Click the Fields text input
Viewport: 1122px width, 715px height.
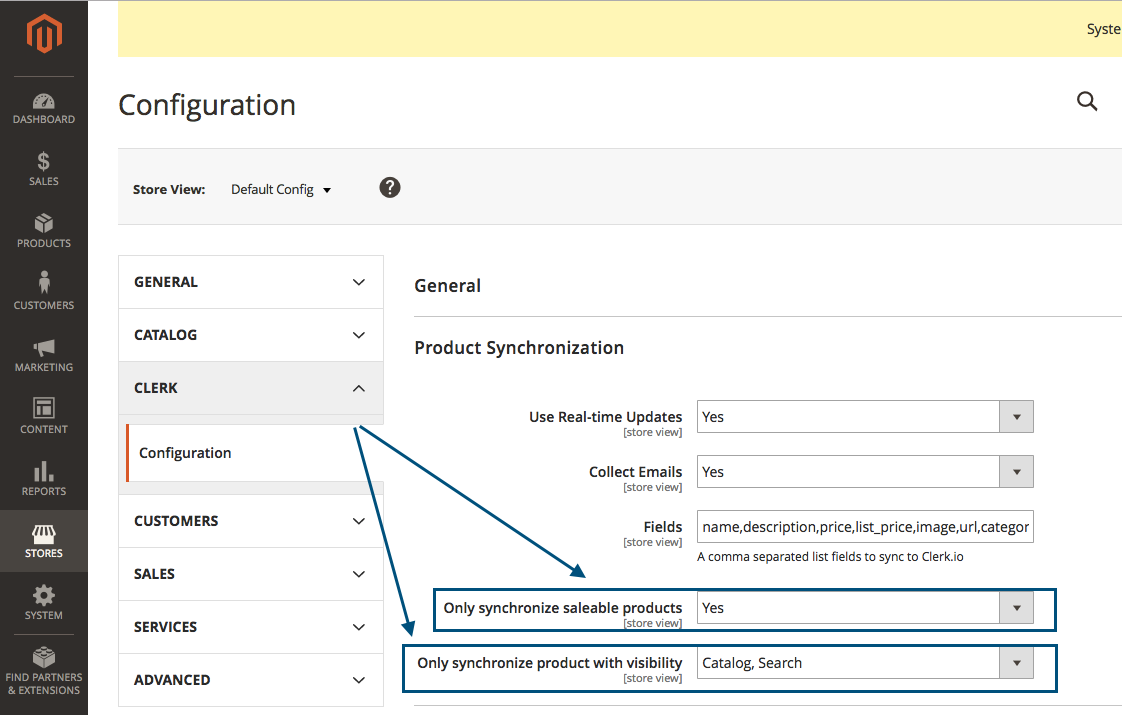pyautogui.click(x=864, y=527)
